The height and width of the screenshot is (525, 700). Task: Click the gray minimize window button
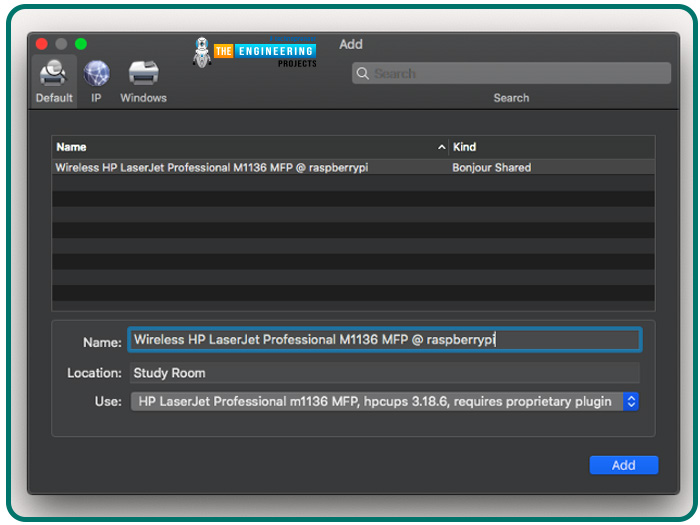point(62,44)
